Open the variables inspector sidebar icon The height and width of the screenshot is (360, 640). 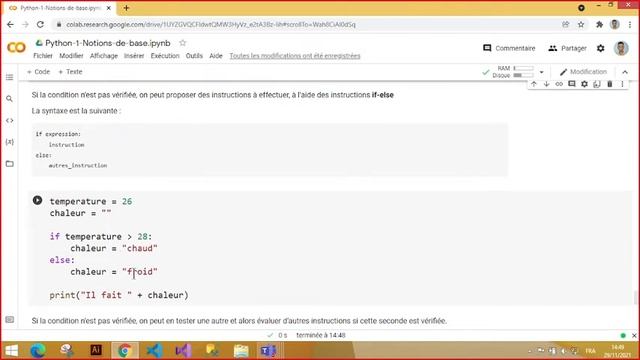coord(9,142)
